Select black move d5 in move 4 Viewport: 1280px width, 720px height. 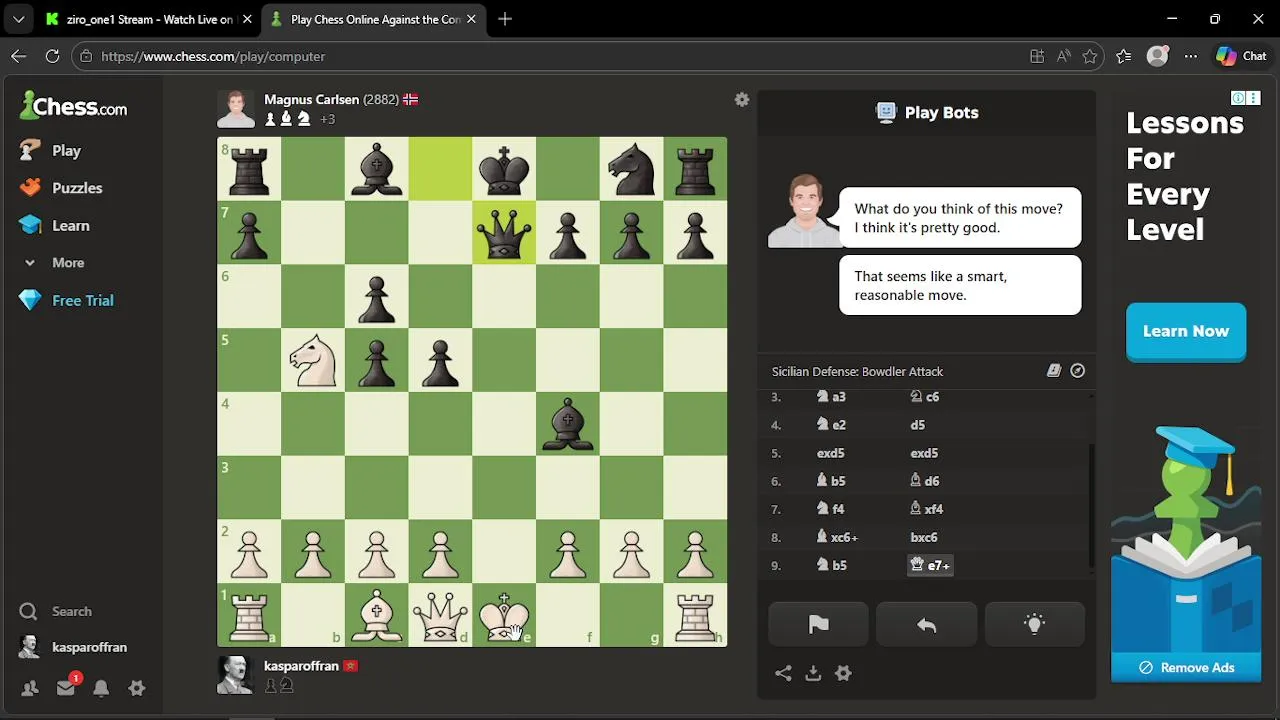click(x=917, y=425)
